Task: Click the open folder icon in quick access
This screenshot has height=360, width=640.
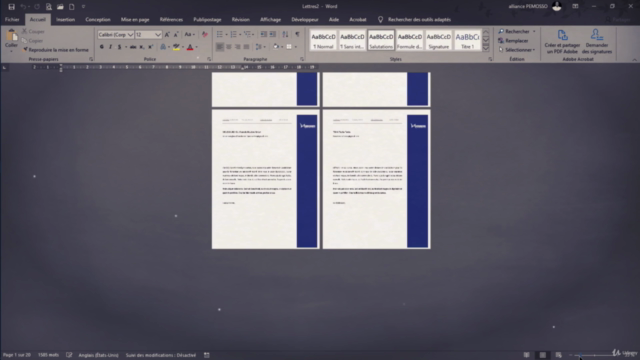Action: [60, 7]
